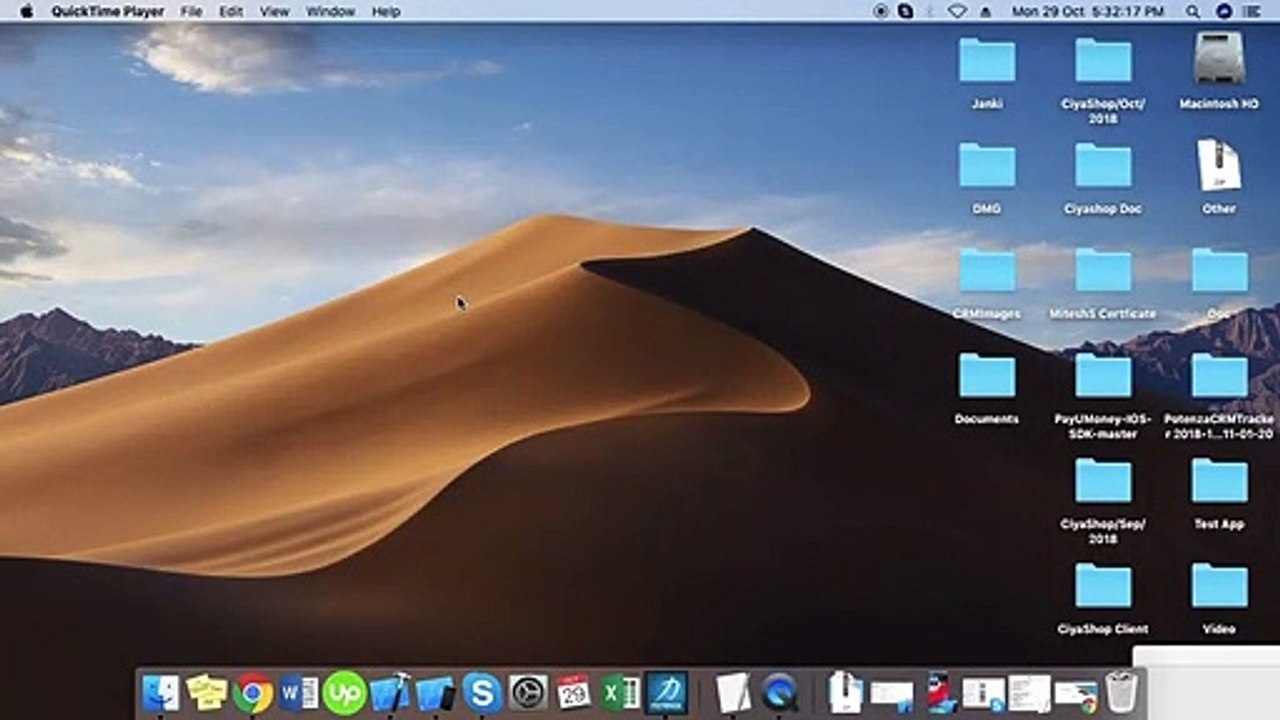1280x720 pixels.
Task: Open Upwork app from the Dock
Action: tap(344, 693)
